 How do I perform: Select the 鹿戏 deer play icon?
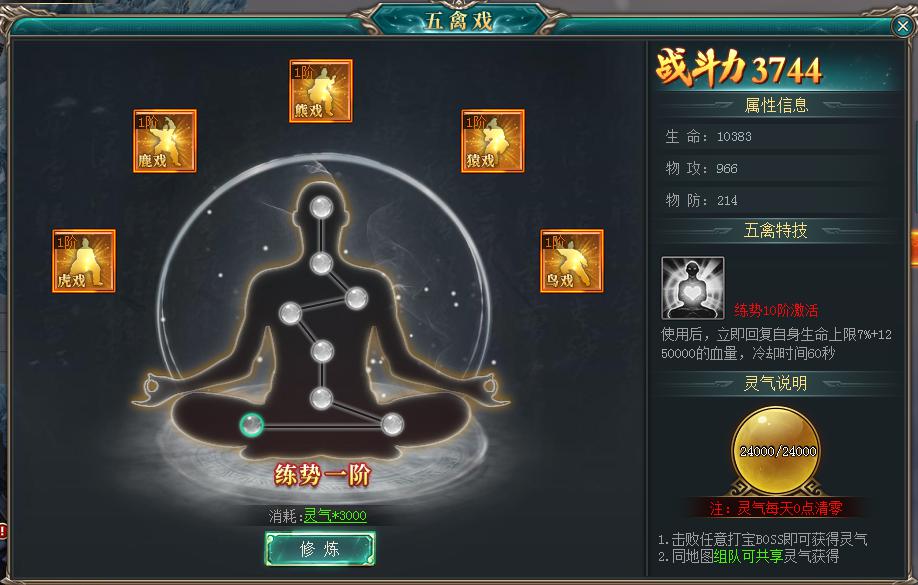tap(165, 141)
